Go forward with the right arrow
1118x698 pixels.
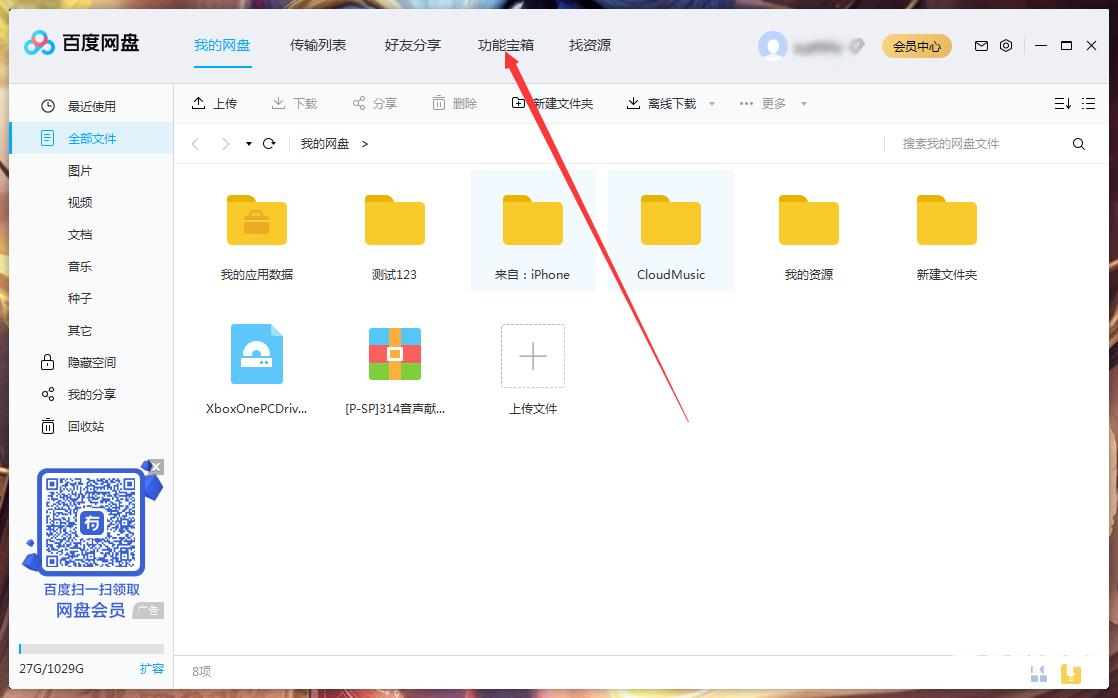pyautogui.click(x=225, y=144)
